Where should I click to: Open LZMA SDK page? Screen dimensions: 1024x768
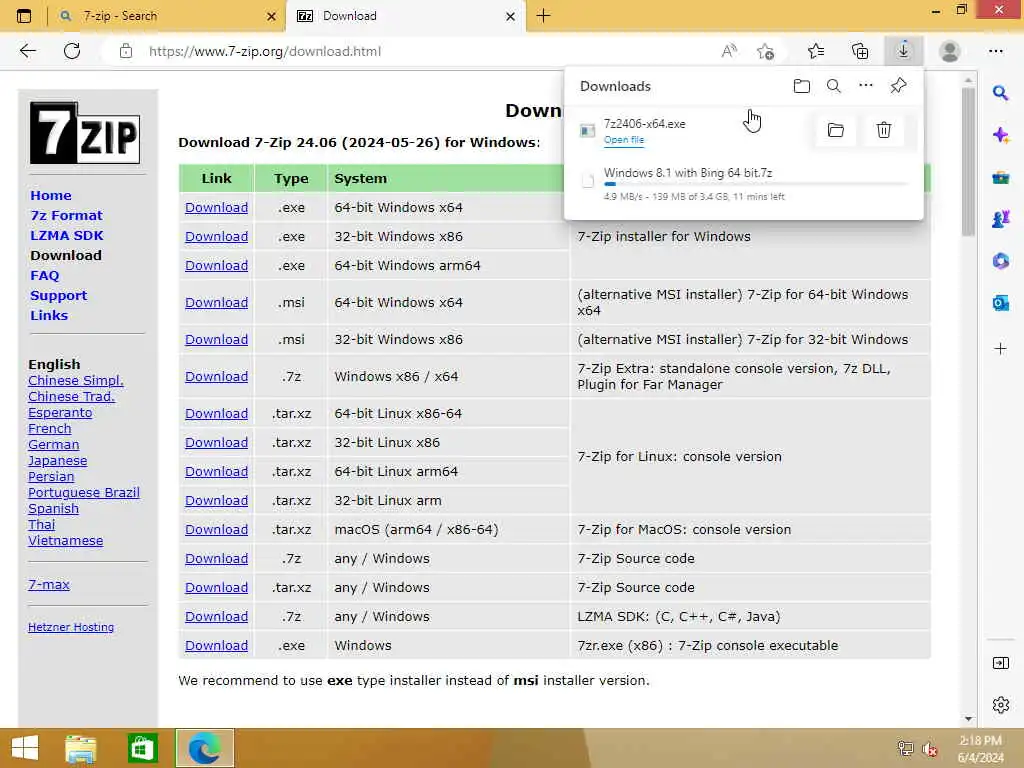pos(67,235)
